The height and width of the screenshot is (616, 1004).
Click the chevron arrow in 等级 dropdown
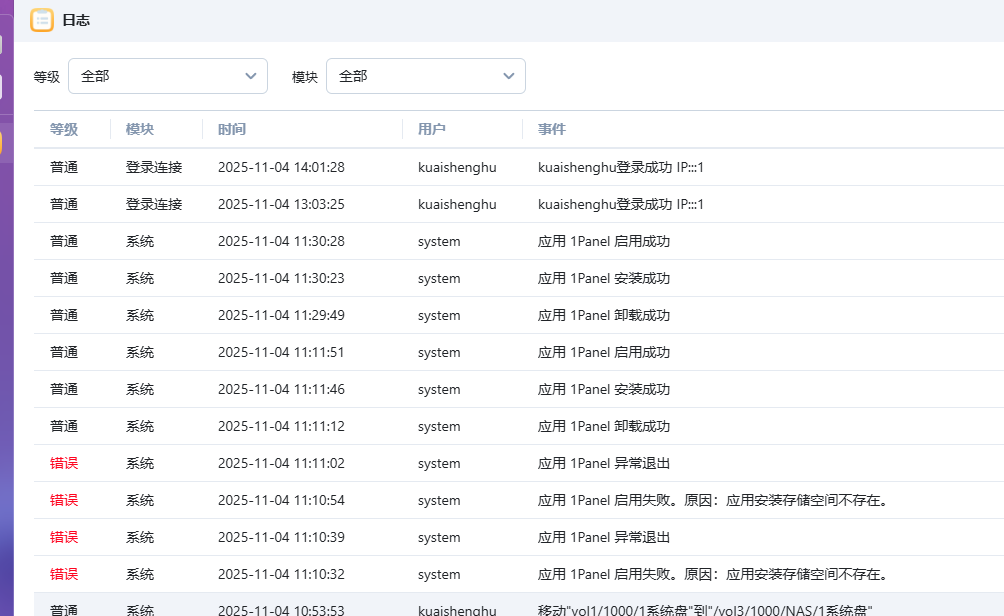pos(251,76)
